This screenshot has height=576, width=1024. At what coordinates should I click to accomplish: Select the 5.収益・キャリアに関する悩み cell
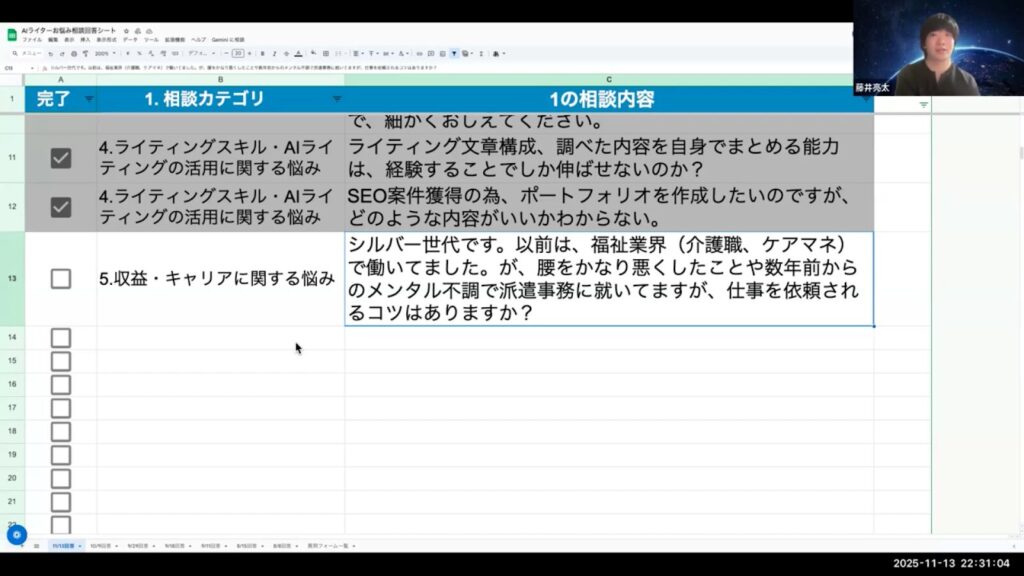click(220, 279)
